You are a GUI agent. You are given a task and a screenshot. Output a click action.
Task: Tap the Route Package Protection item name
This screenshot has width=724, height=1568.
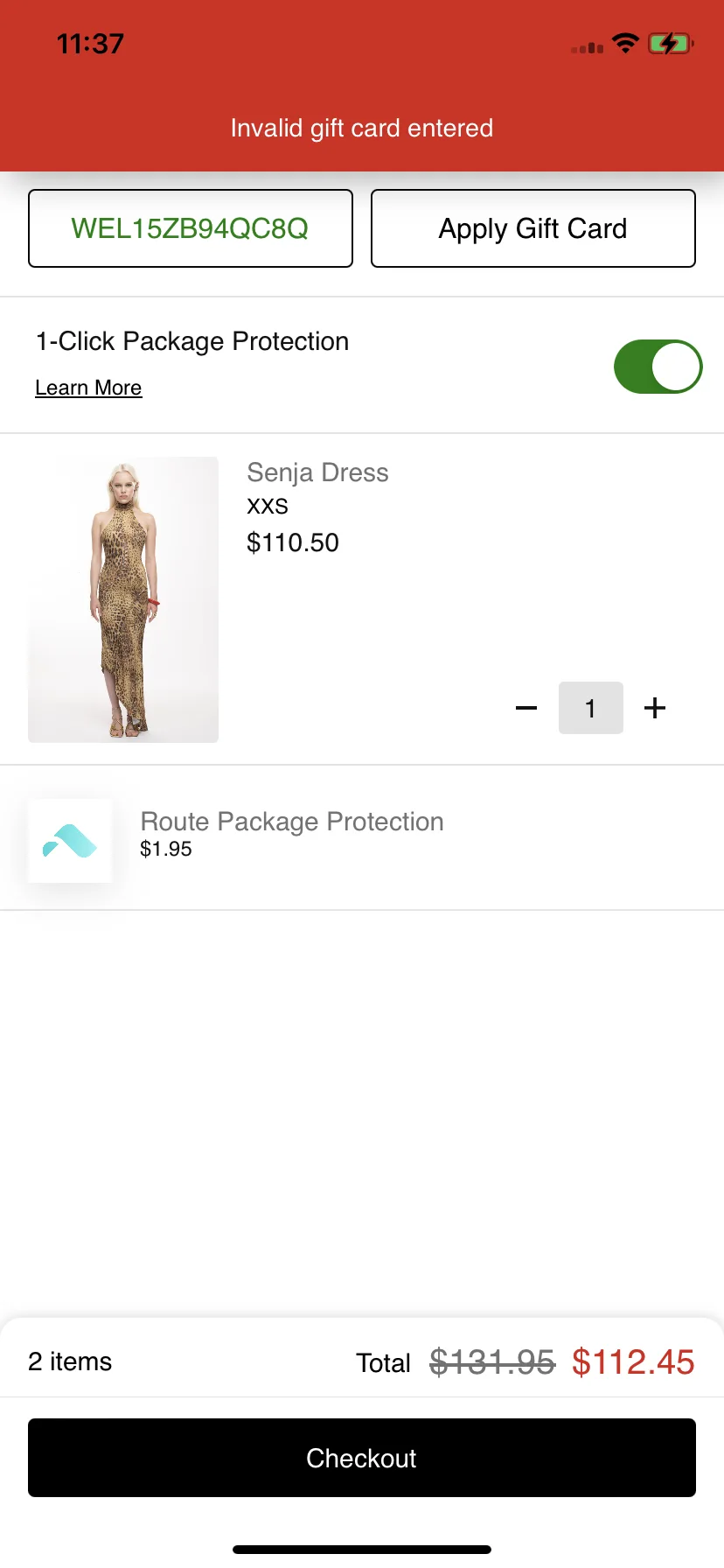[x=292, y=822]
